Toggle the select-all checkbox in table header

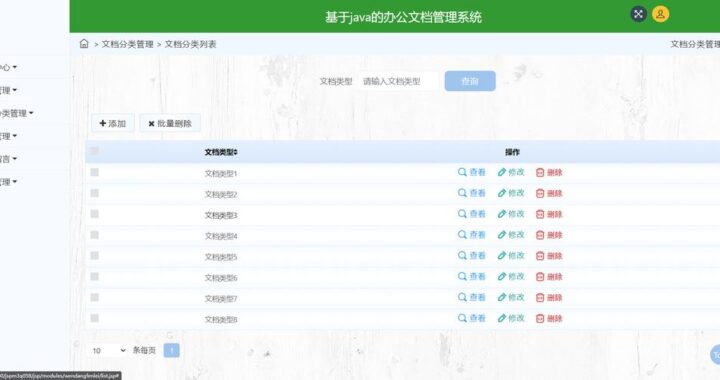tap(95, 151)
